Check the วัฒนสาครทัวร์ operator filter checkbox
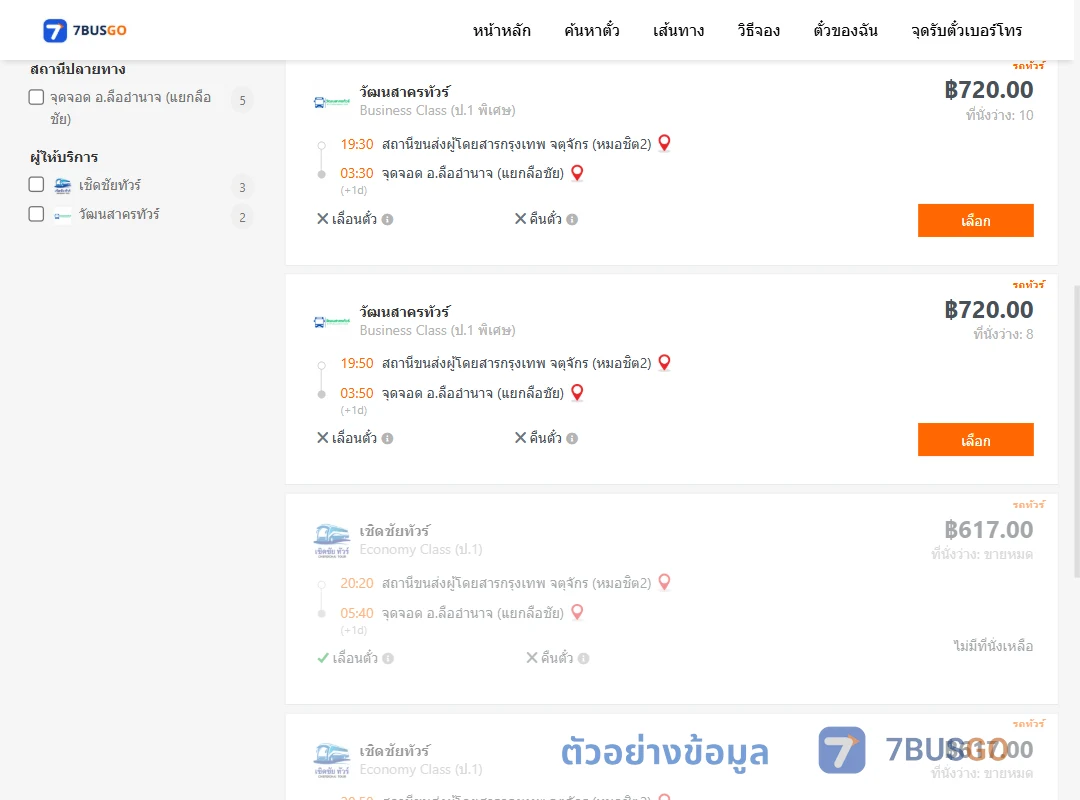This screenshot has width=1080, height=800. tap(37, 214)
